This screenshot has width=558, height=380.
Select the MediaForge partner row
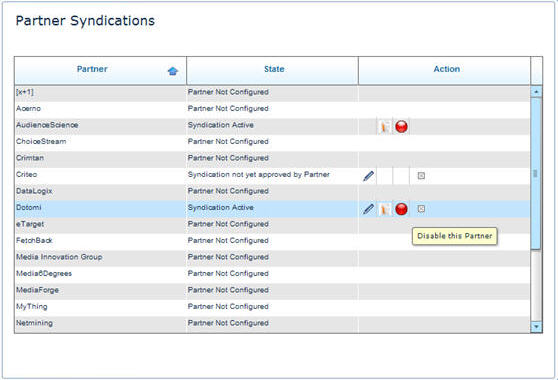(x=272, y=291)
